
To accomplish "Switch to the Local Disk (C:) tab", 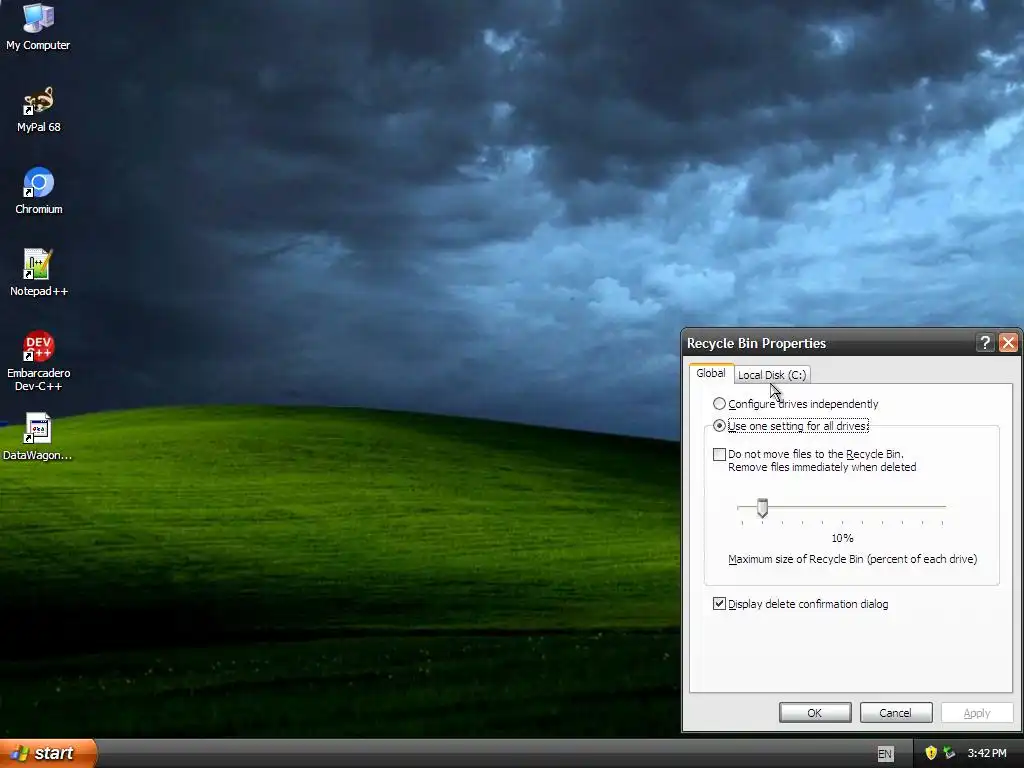I will (x=772, y=374).
